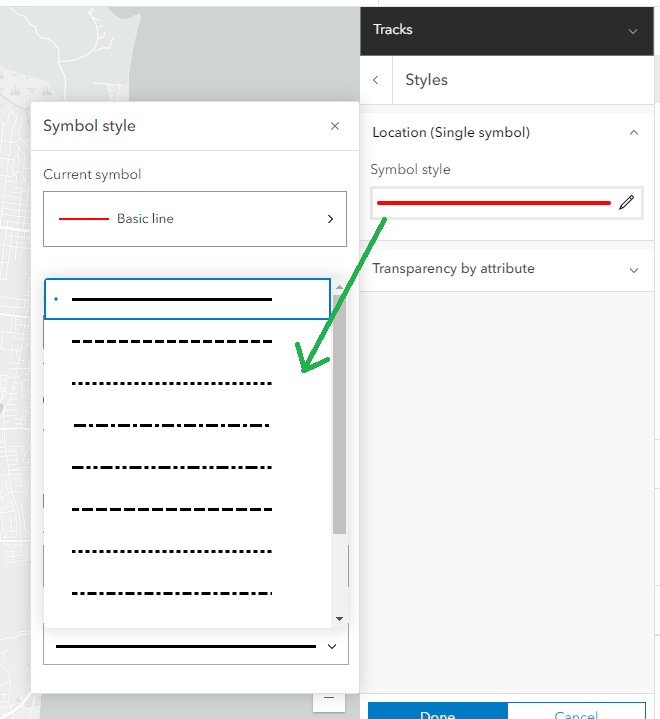Close the Symbol style dialog
This screenshot has height=719, width=660.
pos(335,126)
